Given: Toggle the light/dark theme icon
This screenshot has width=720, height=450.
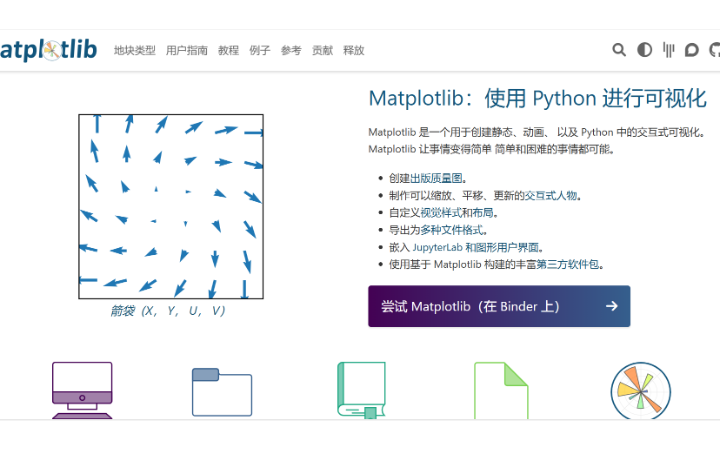Looking at the screenshot, I should (644, 50).
